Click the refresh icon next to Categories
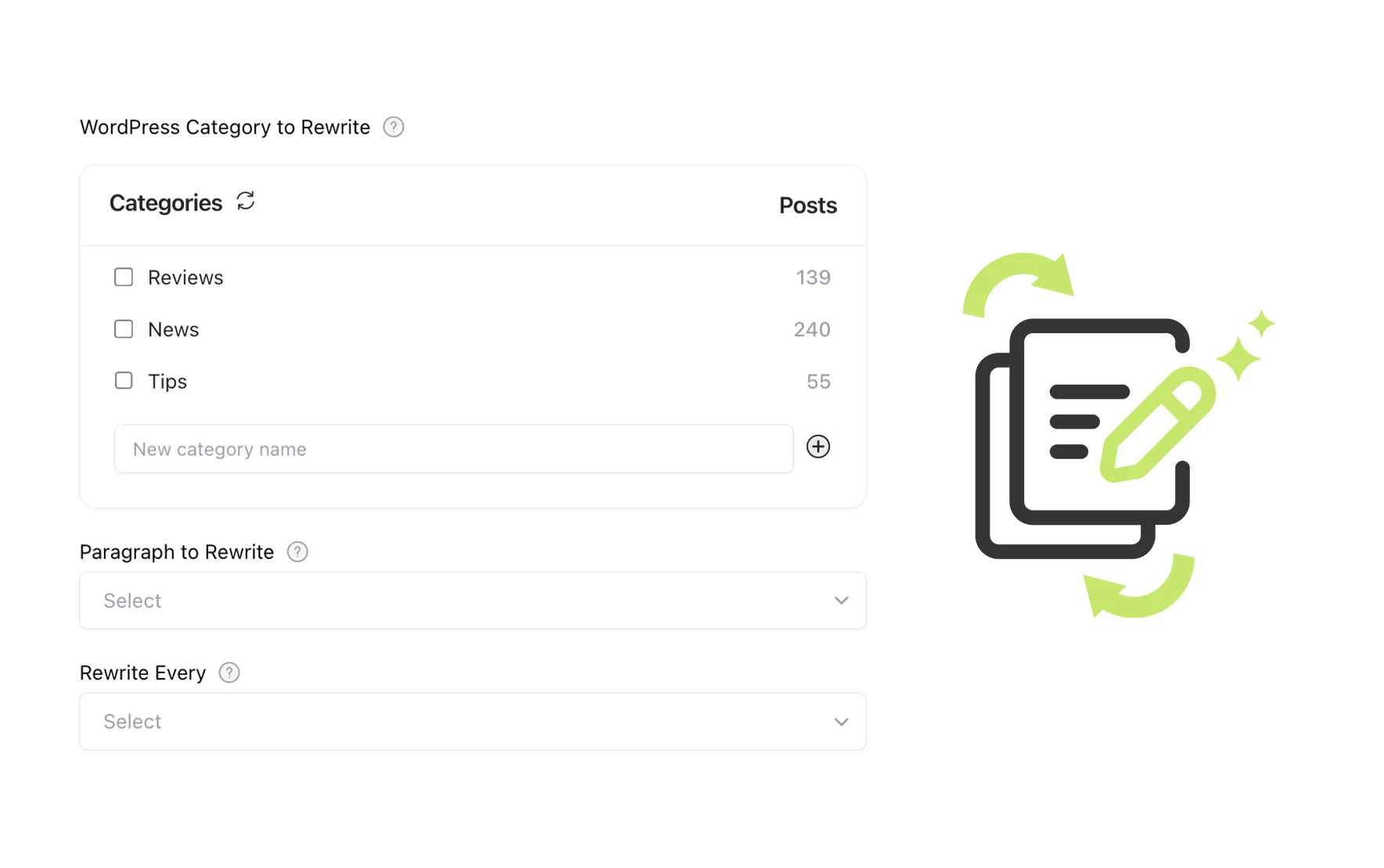Image resolution: width=1384 pixels, height=868 pixels. [x=246, y=202]
